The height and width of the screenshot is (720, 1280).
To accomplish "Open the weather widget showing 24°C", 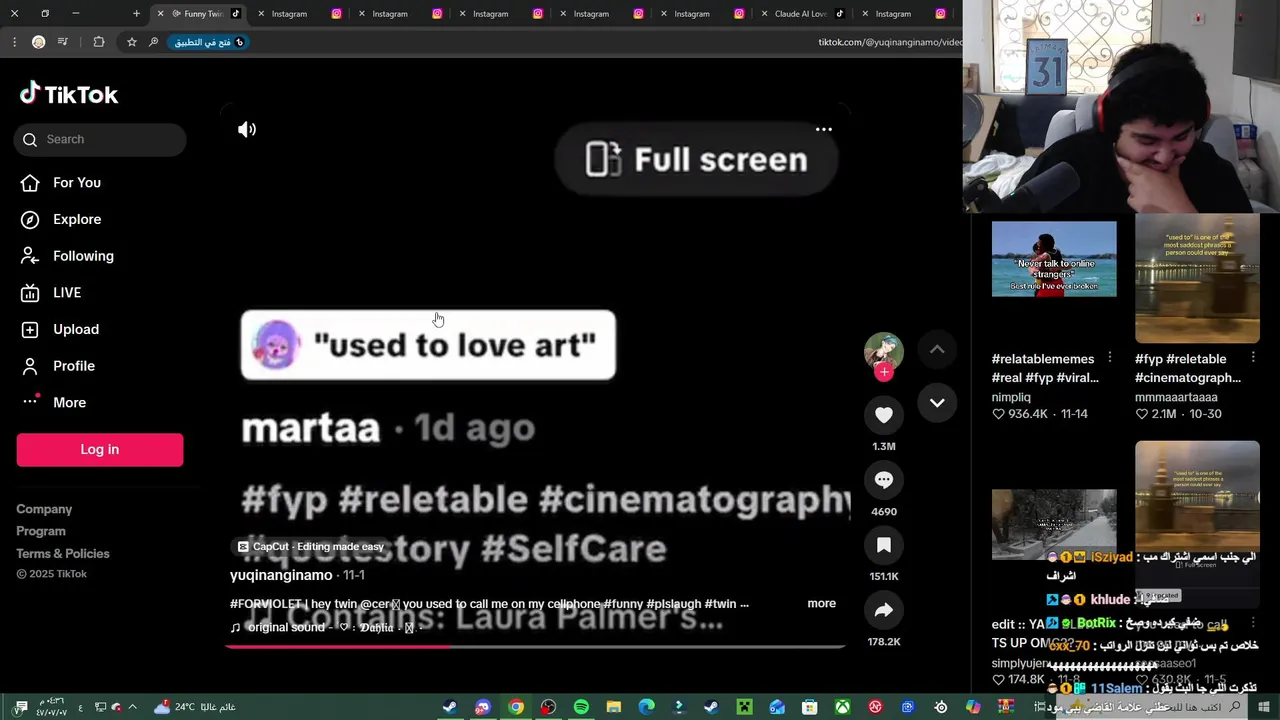I will point(195,707).
